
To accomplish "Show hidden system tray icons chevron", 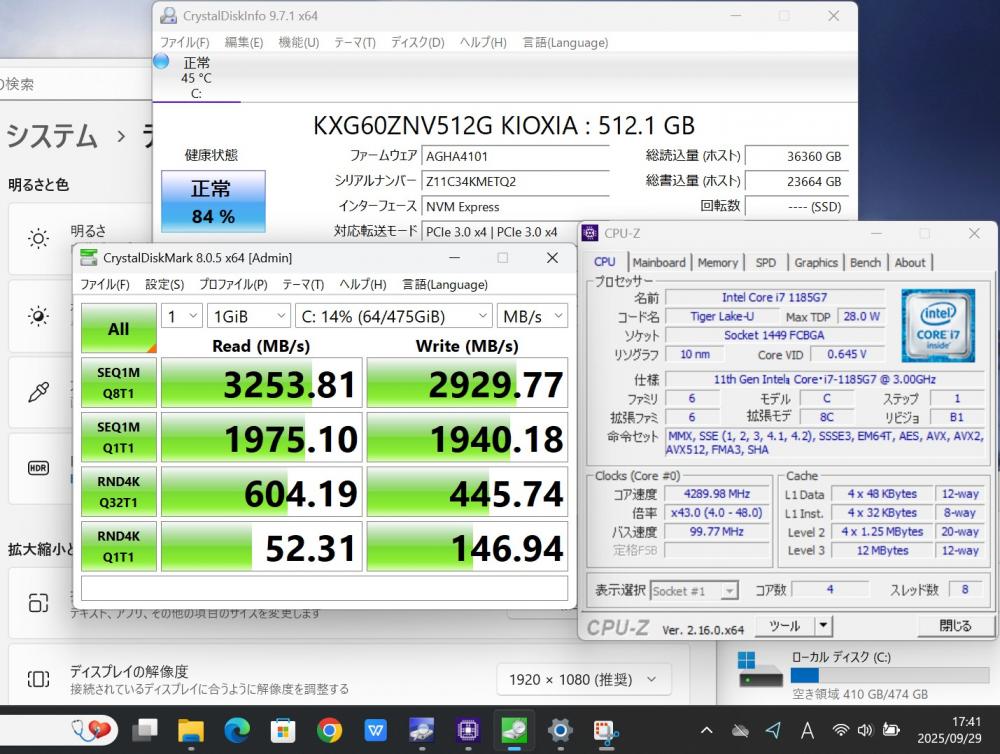I will click(x=707, y=730).
